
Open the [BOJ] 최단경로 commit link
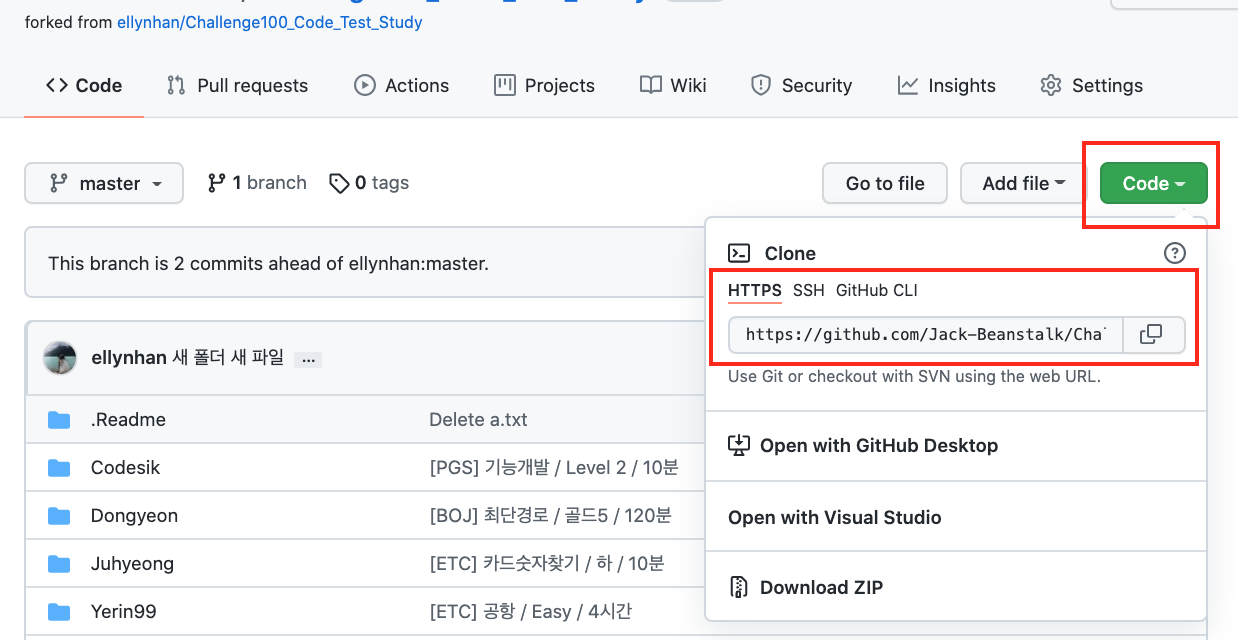coord(550,516)
